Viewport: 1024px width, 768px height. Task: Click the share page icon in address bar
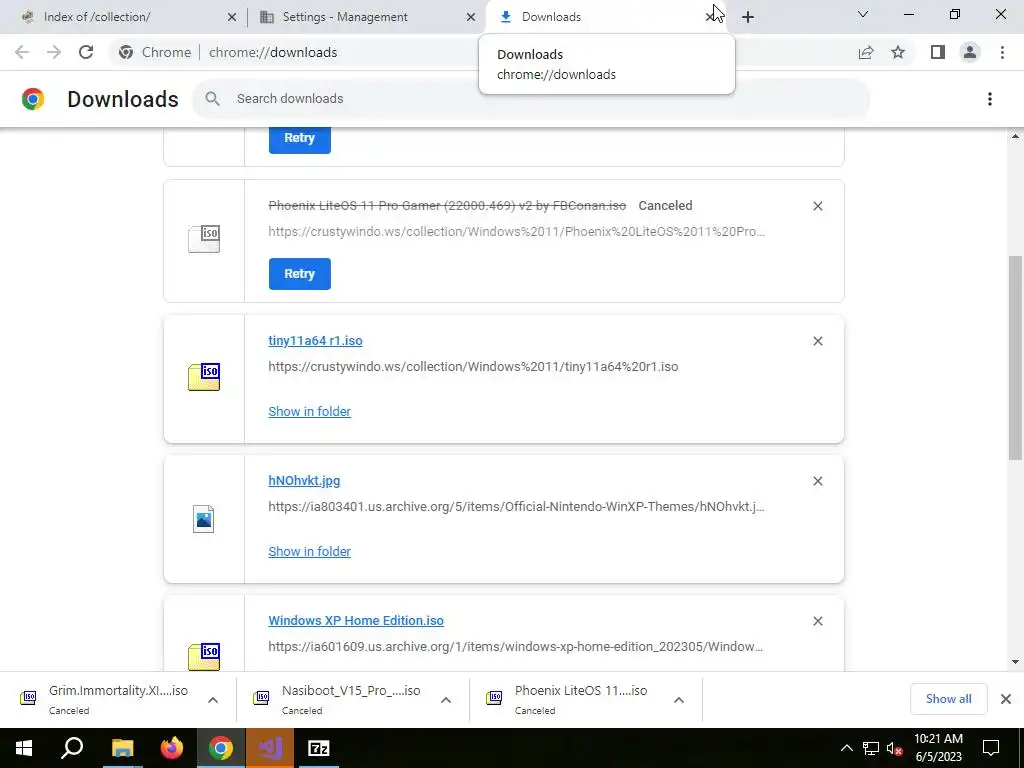(x=866, y=52)
